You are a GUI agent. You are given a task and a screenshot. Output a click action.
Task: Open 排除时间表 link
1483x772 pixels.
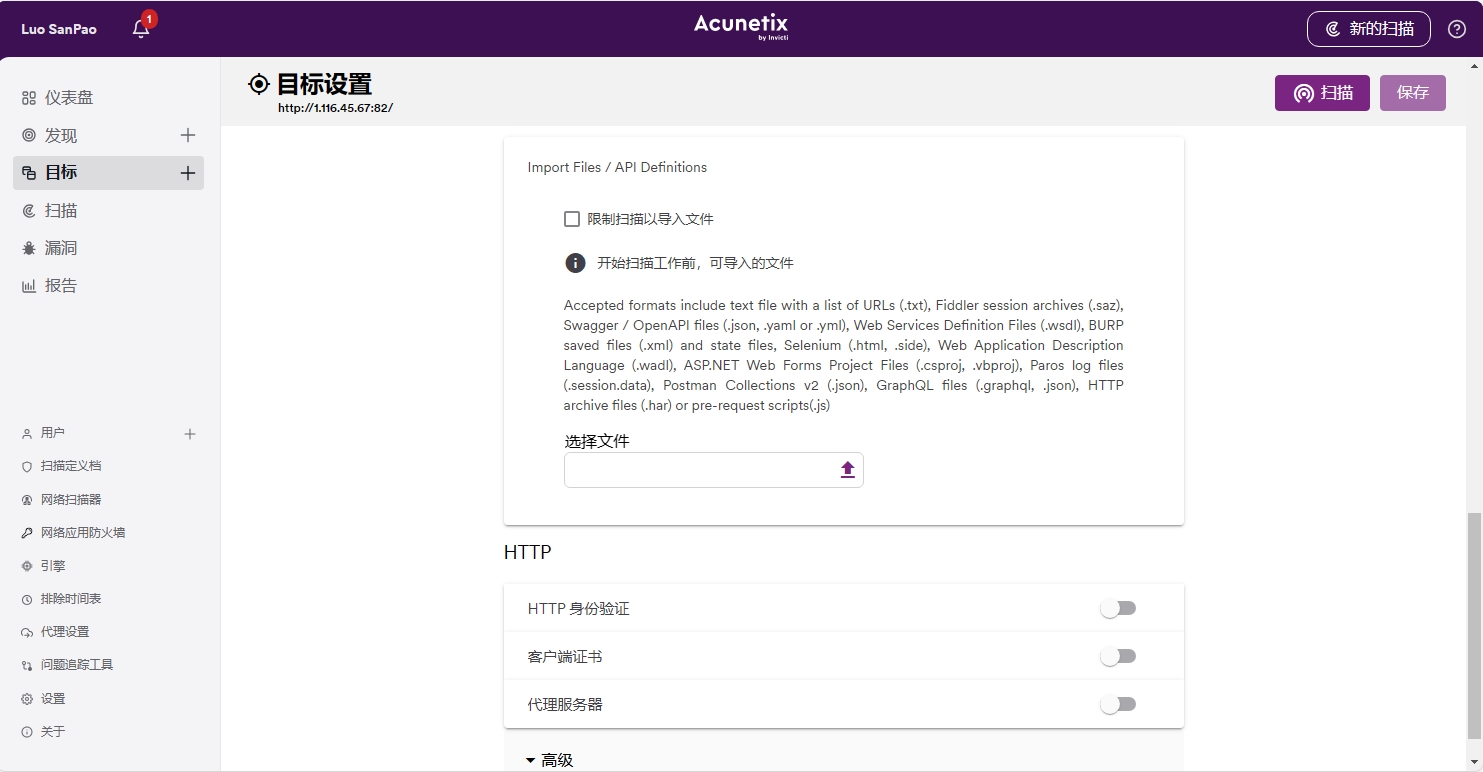click(x=71, y=599)
